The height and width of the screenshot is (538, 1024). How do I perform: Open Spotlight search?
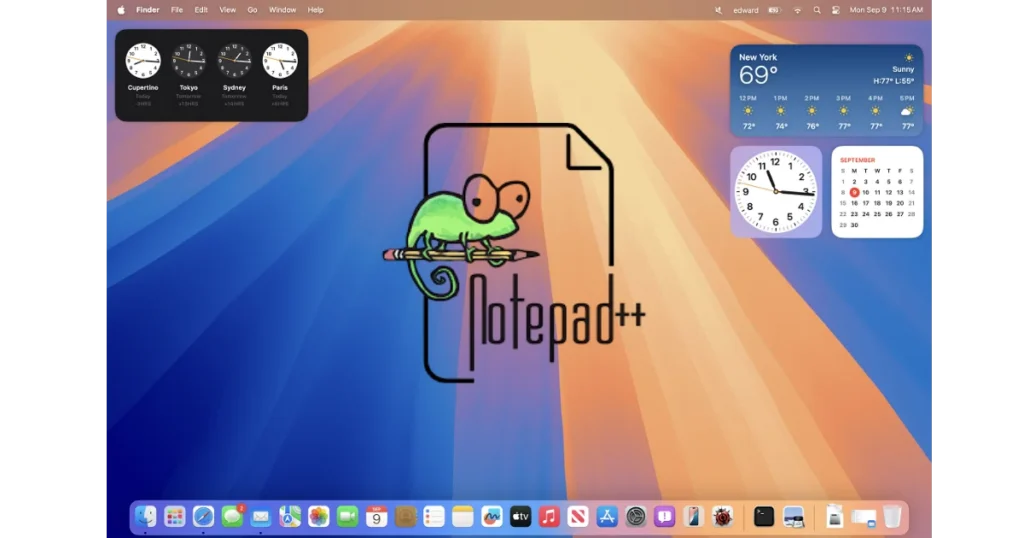(817, 10)
